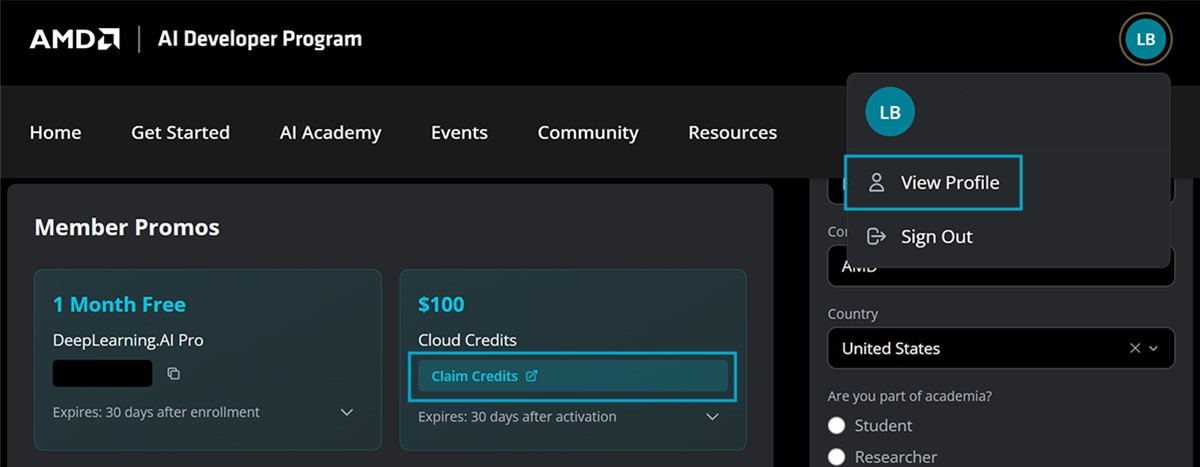Choose Sign Out from the account menu
The width and height of the screenshot is (1200, 467).
(x=919, y=237)
